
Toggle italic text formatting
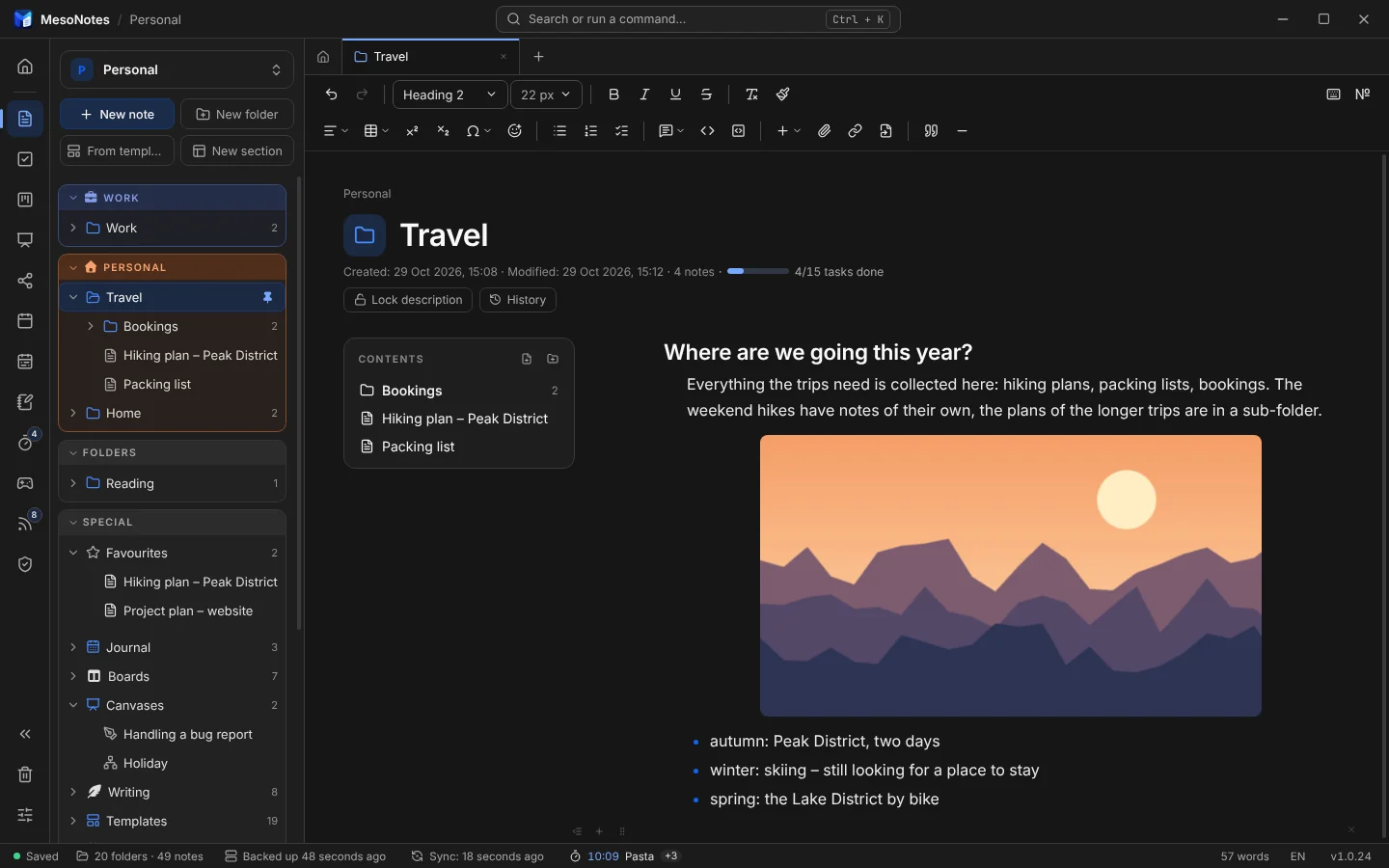click(x=644, y=95)
